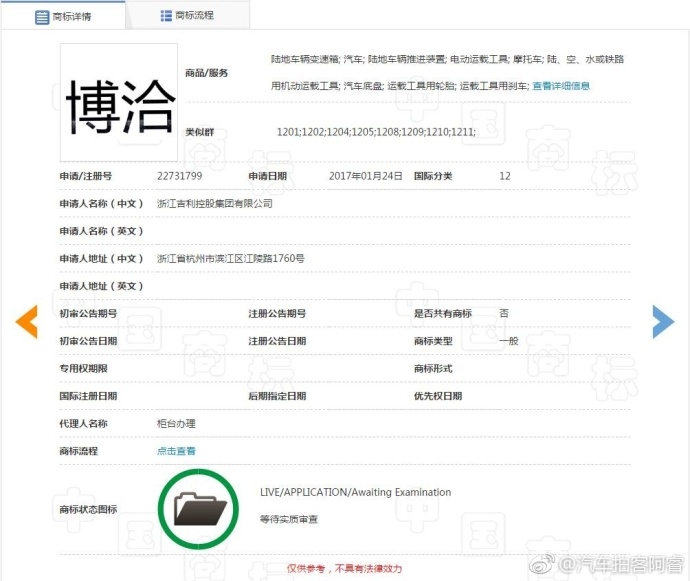Screen dimensions: 690x581
Task: Open the 商标详情 tab
Action: (63, 16)
